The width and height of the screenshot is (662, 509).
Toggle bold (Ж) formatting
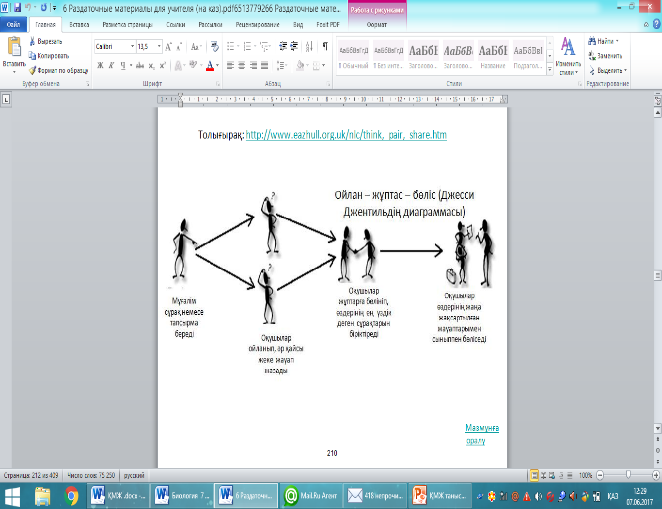pos(100,65)
